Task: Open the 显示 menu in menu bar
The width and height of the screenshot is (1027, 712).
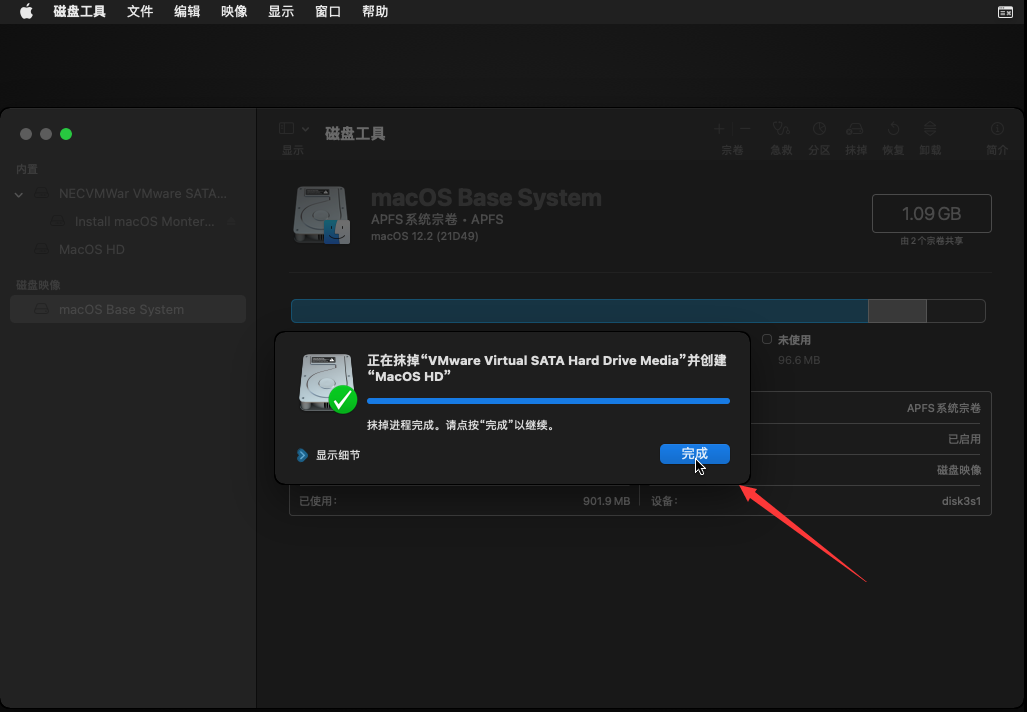Action: pyautogui.click(x=281, y=12)
